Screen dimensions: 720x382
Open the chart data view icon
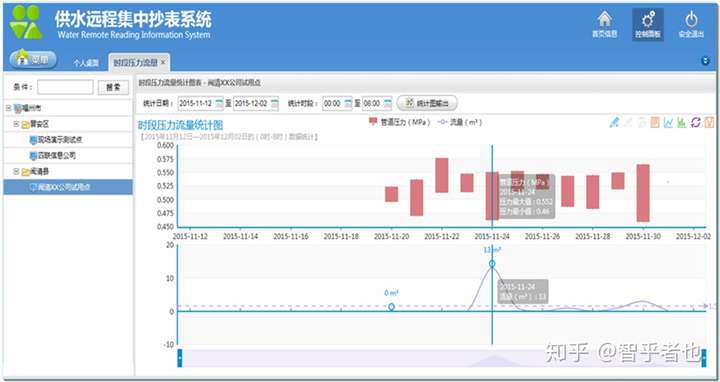click(x=655, y=122)
